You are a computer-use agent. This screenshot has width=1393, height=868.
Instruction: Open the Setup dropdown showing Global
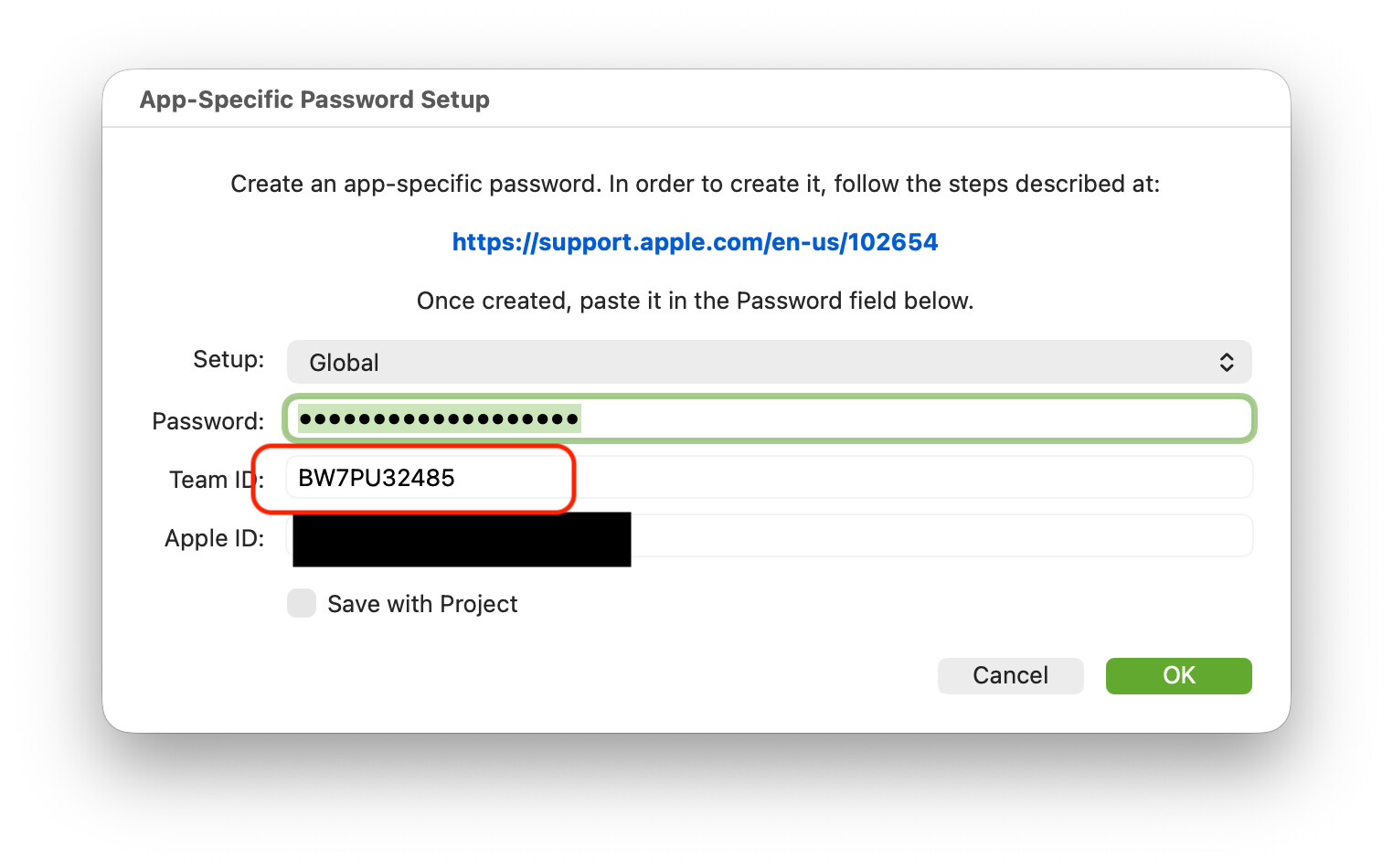(768, 363)
